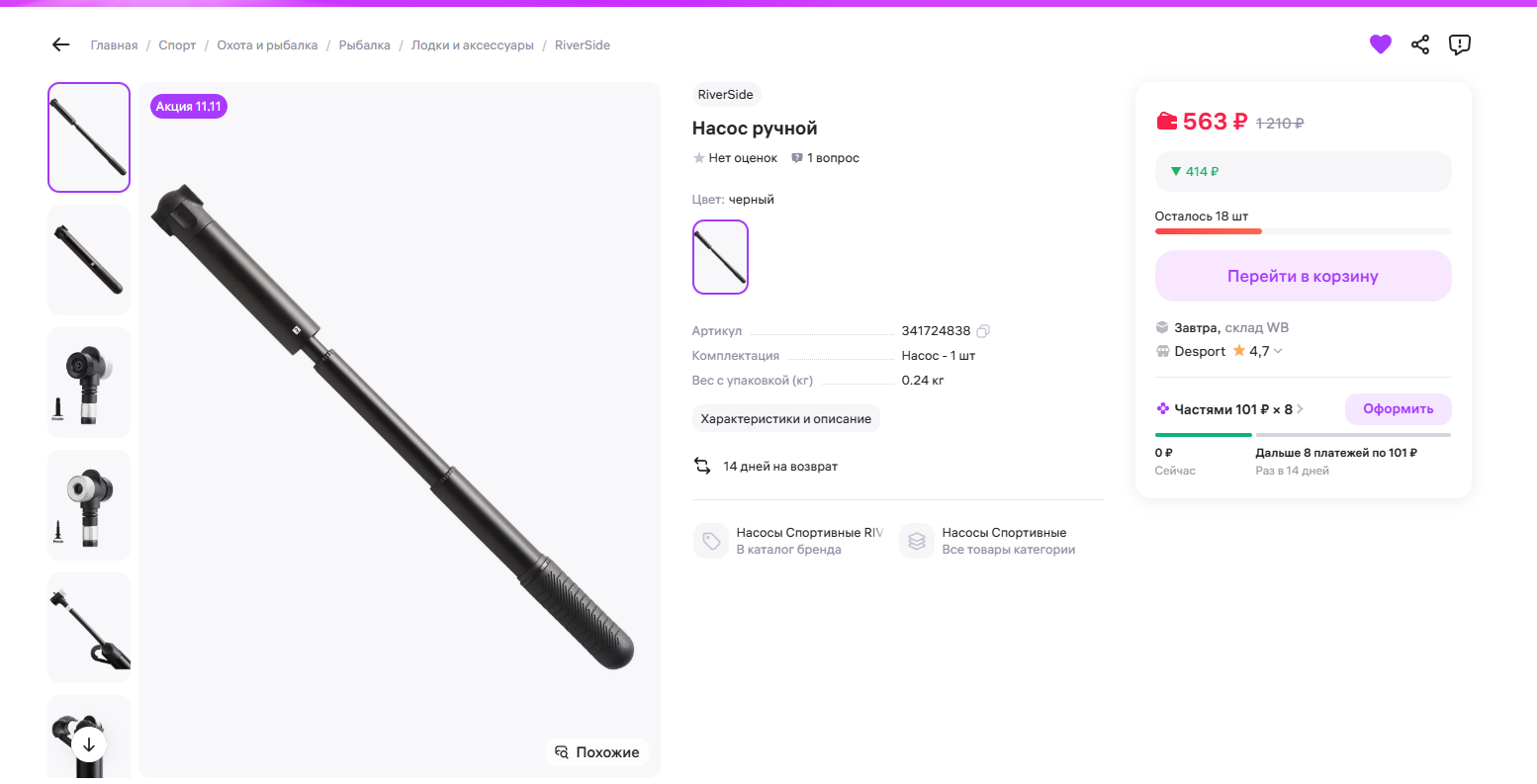Click the category layers icon
1537x784 pixels.
917,541
